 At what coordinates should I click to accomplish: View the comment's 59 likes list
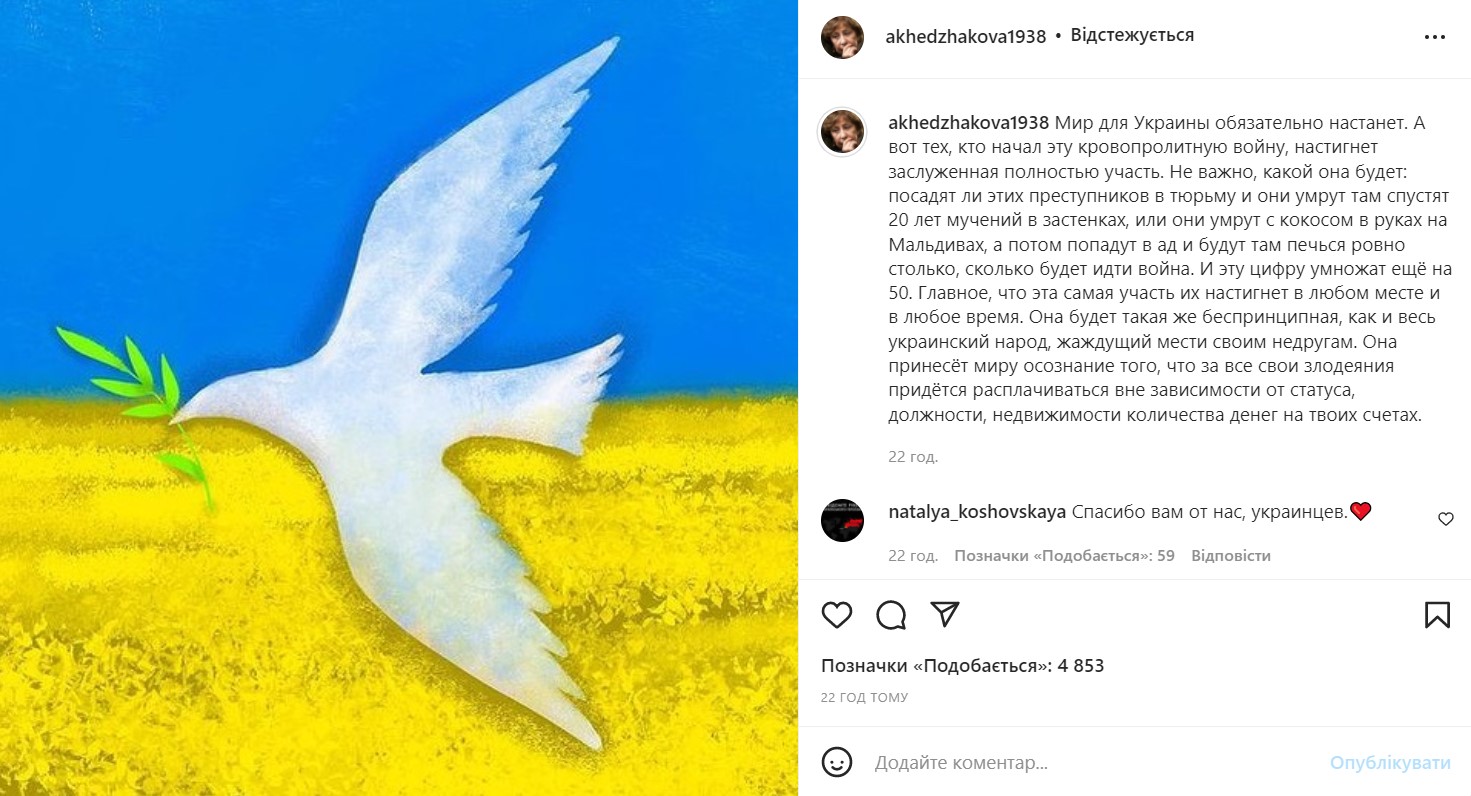(x=1064, y=556)
